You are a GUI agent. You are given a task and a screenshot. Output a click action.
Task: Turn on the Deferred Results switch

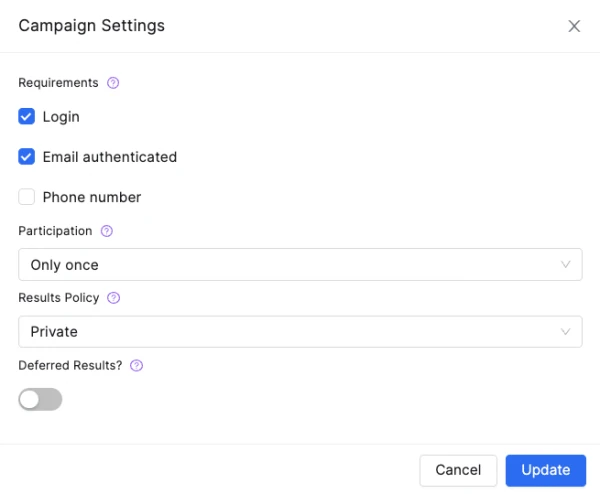pos(40,400)
